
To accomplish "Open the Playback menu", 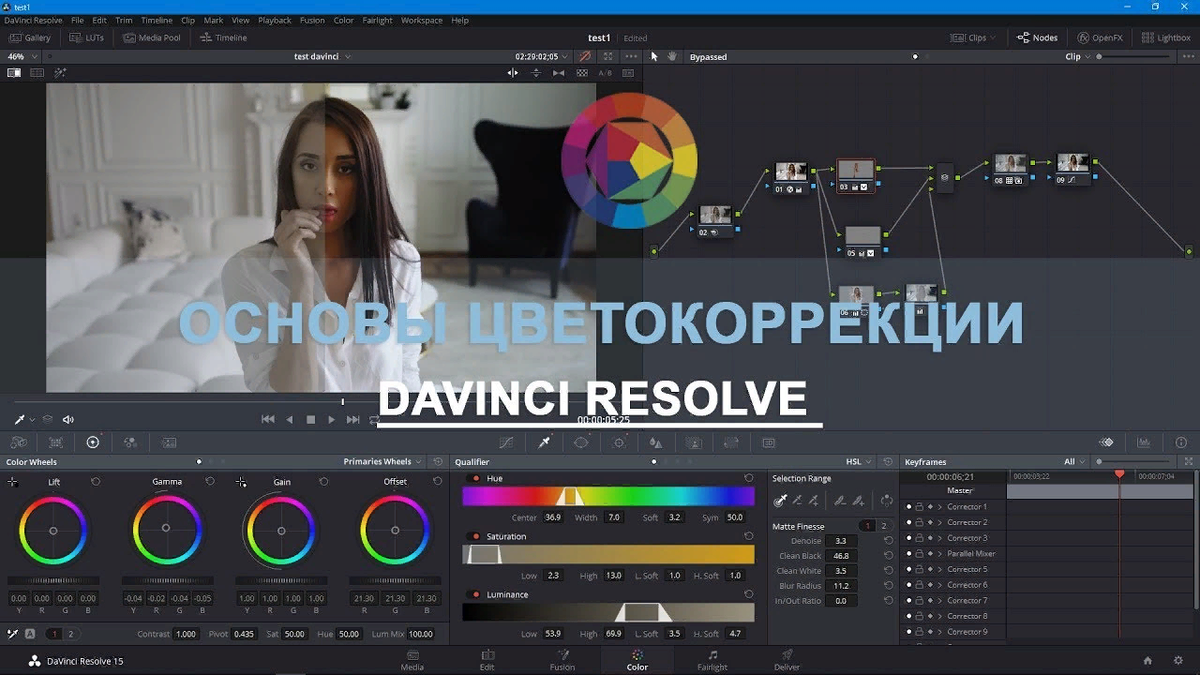I will click(275, 20).
